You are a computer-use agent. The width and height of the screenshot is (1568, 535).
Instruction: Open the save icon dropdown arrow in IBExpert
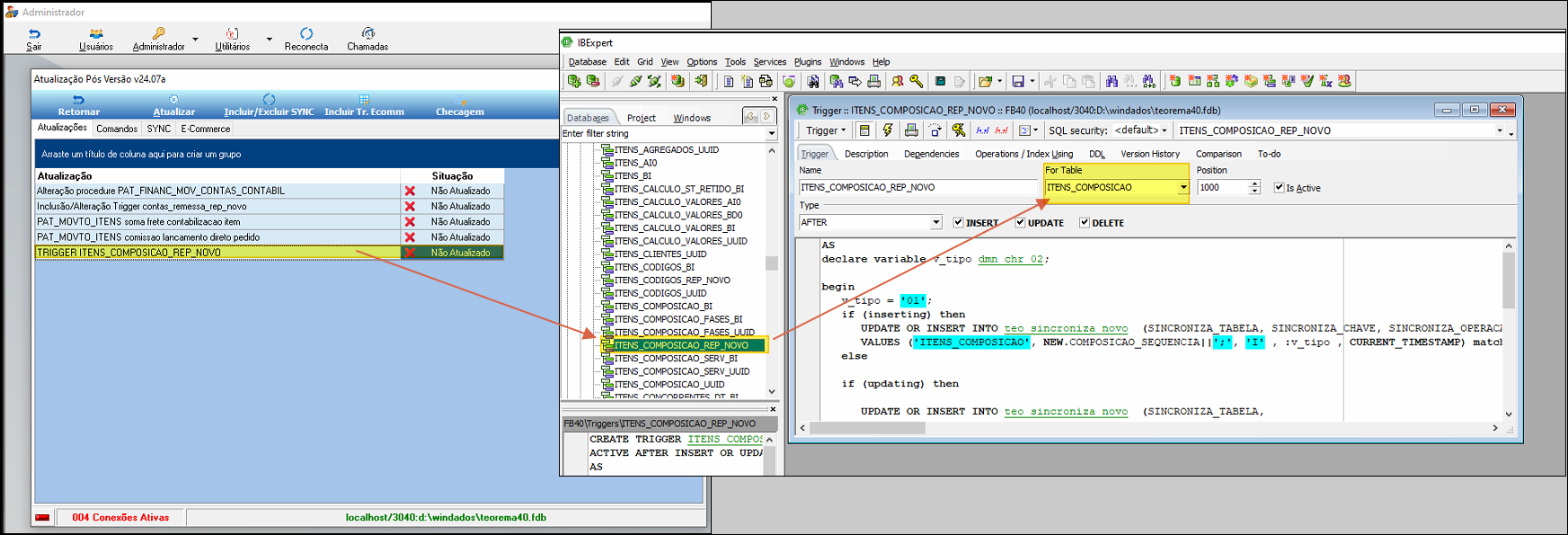[1032, 81]
